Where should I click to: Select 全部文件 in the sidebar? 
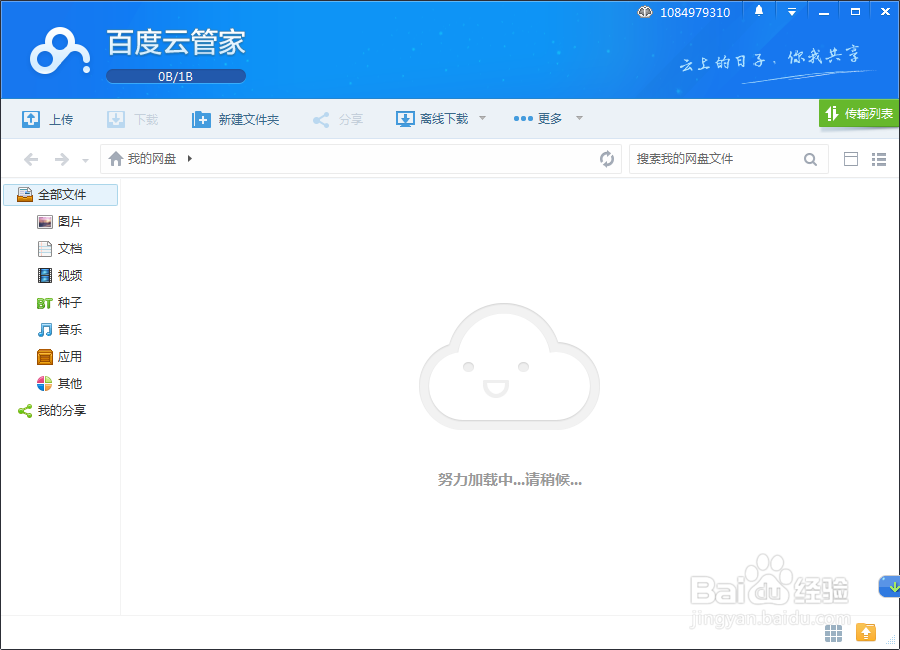point(62,194)
